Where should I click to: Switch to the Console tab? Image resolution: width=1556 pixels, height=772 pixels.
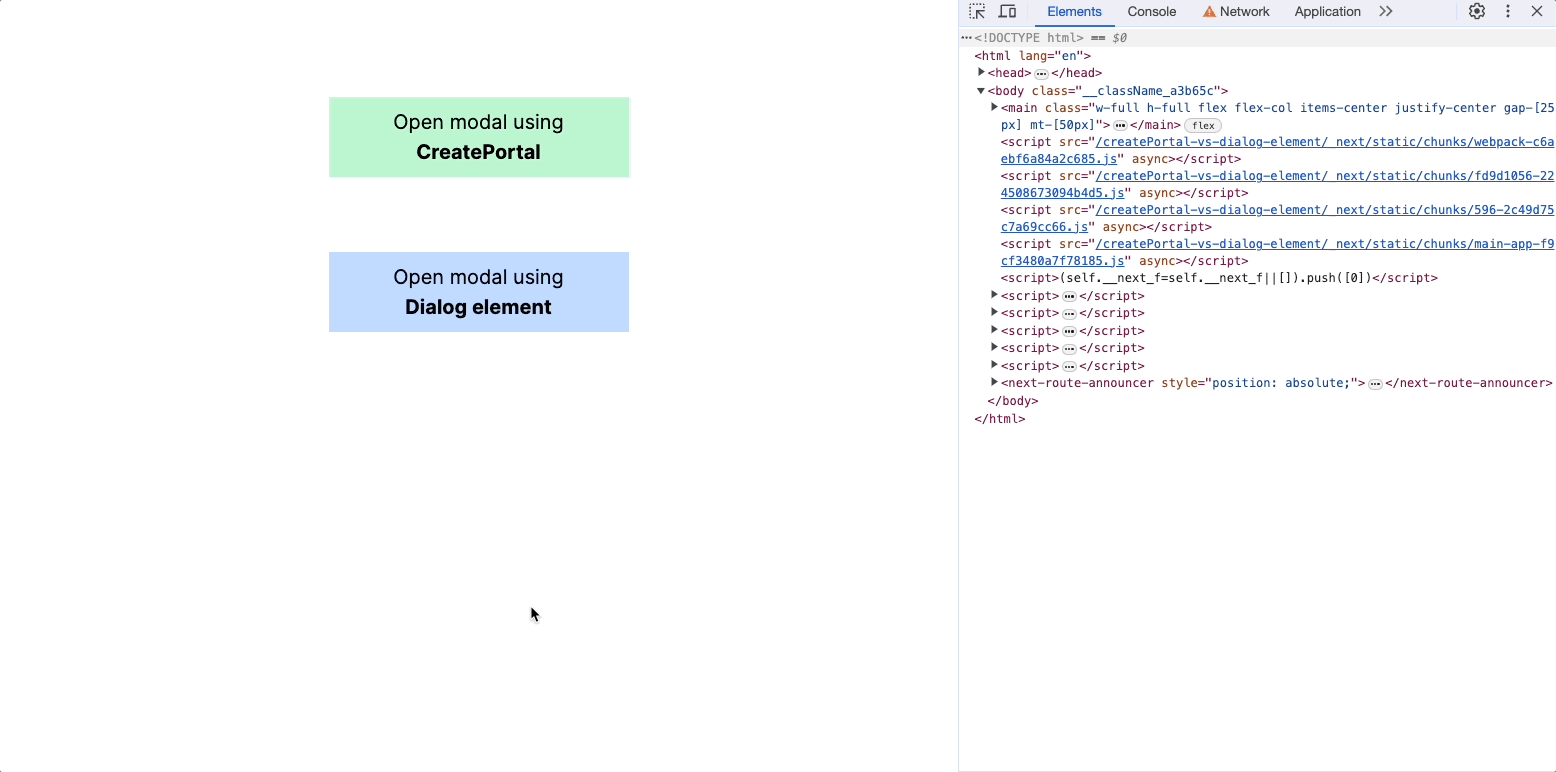coord(1151,12)
